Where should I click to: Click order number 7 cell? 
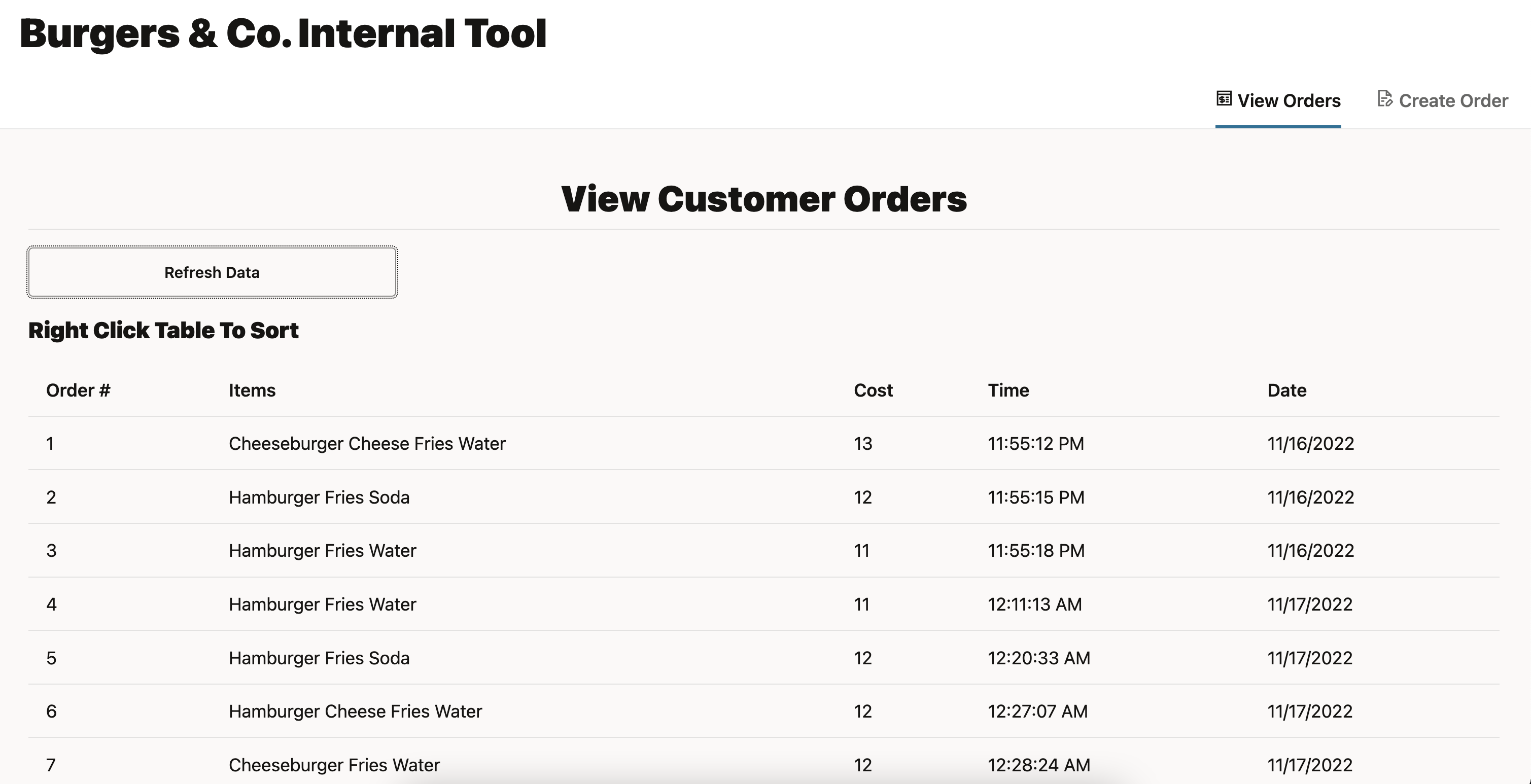[x=51, y=765]
